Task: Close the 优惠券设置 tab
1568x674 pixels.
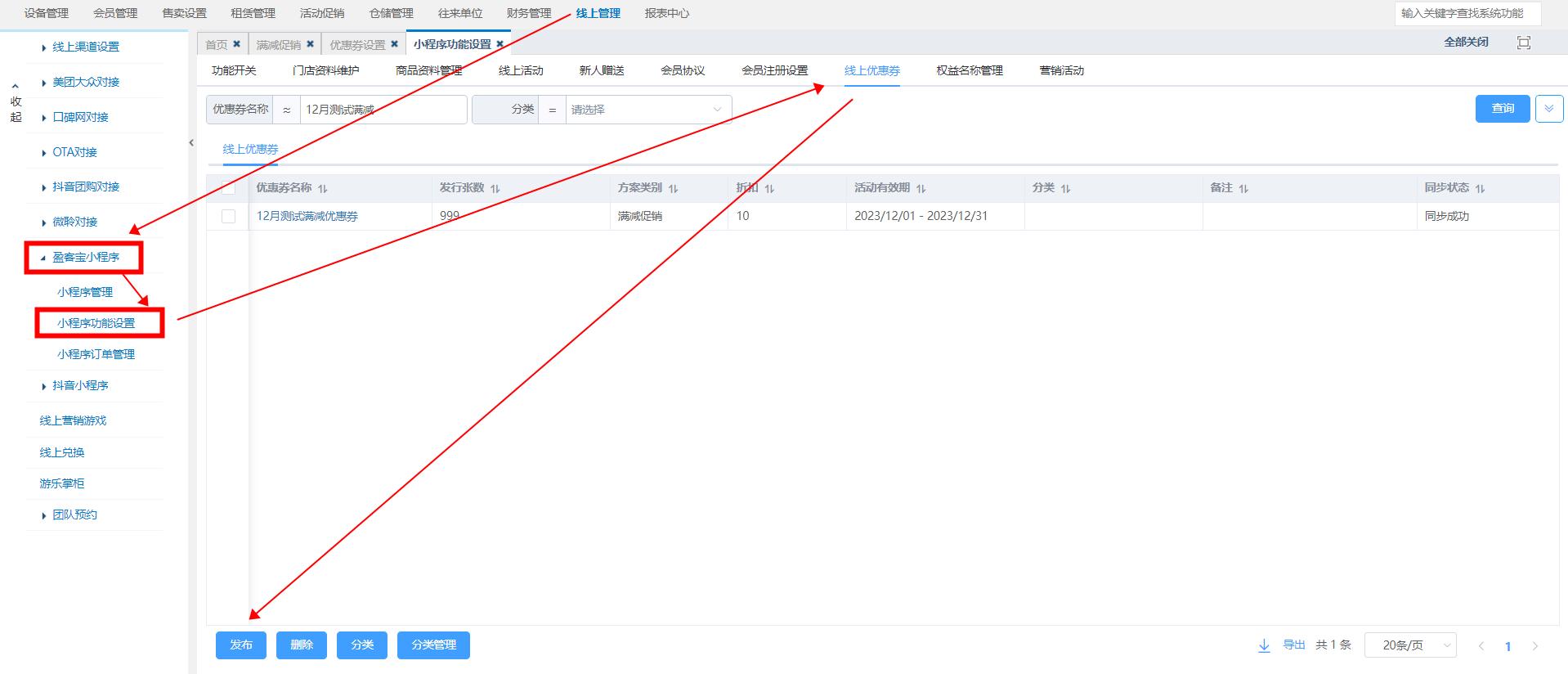Action: pyautogui.click(x=394, y=44)
